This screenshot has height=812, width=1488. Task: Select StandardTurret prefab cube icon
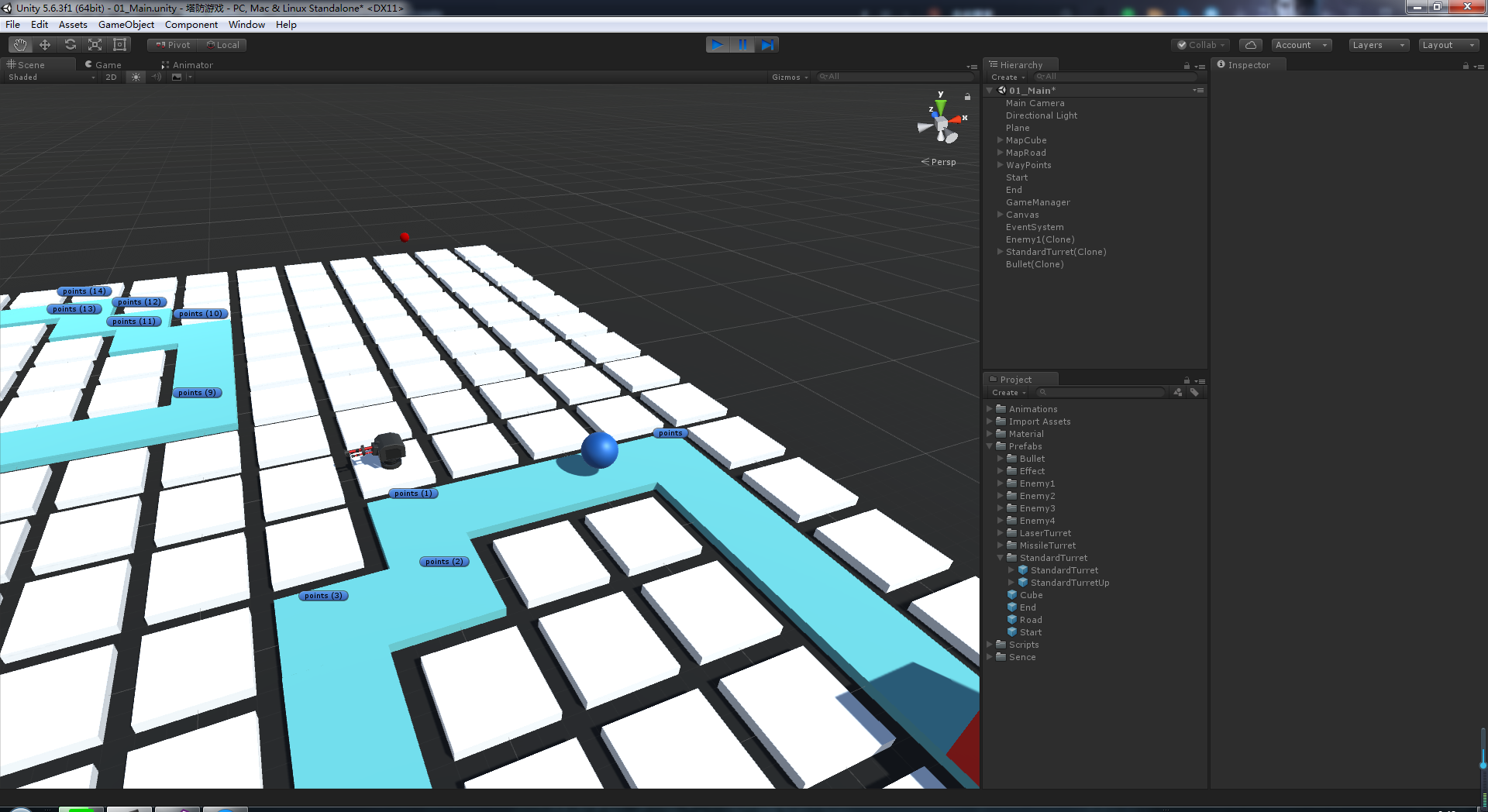[1023, 570]
